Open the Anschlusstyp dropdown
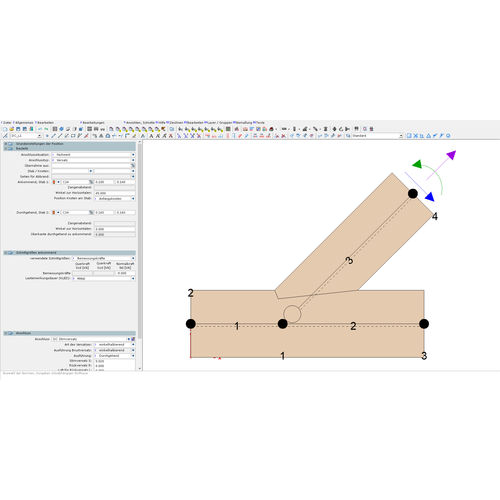Viewport: 500px width, 500px height. (133, 160)
